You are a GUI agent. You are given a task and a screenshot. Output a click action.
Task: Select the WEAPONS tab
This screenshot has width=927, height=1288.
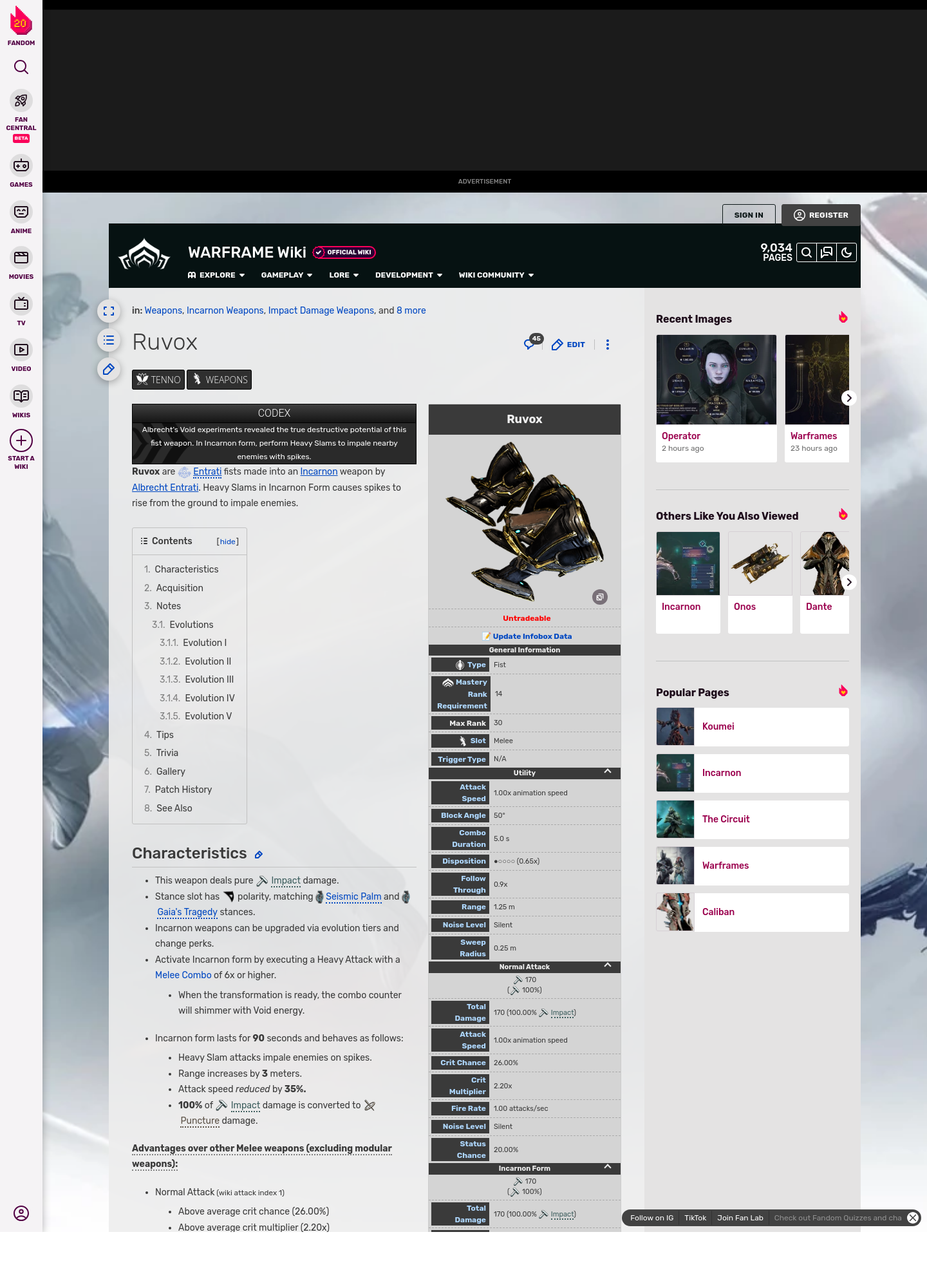219,380
